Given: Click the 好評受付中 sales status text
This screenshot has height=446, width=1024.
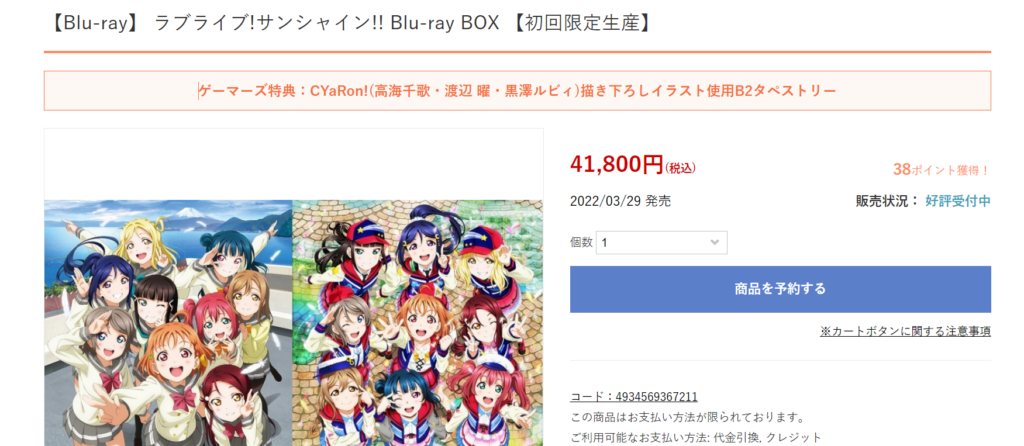Looking at the screenshot, I should [x=958, y=201].
